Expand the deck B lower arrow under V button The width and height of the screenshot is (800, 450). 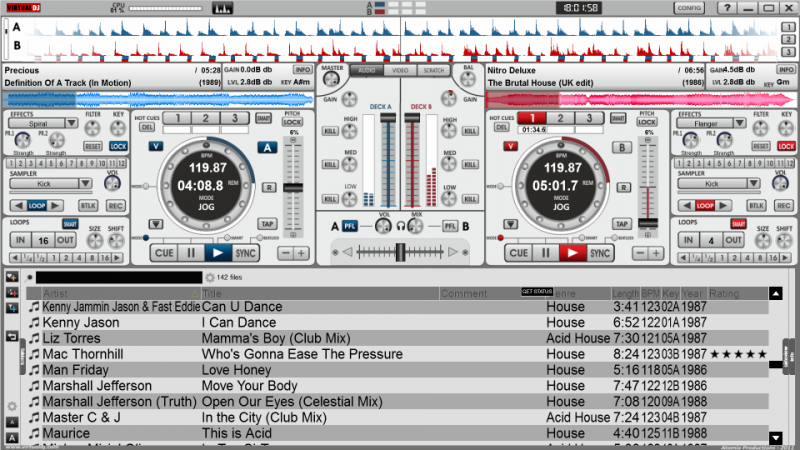(x=510, y=224)
